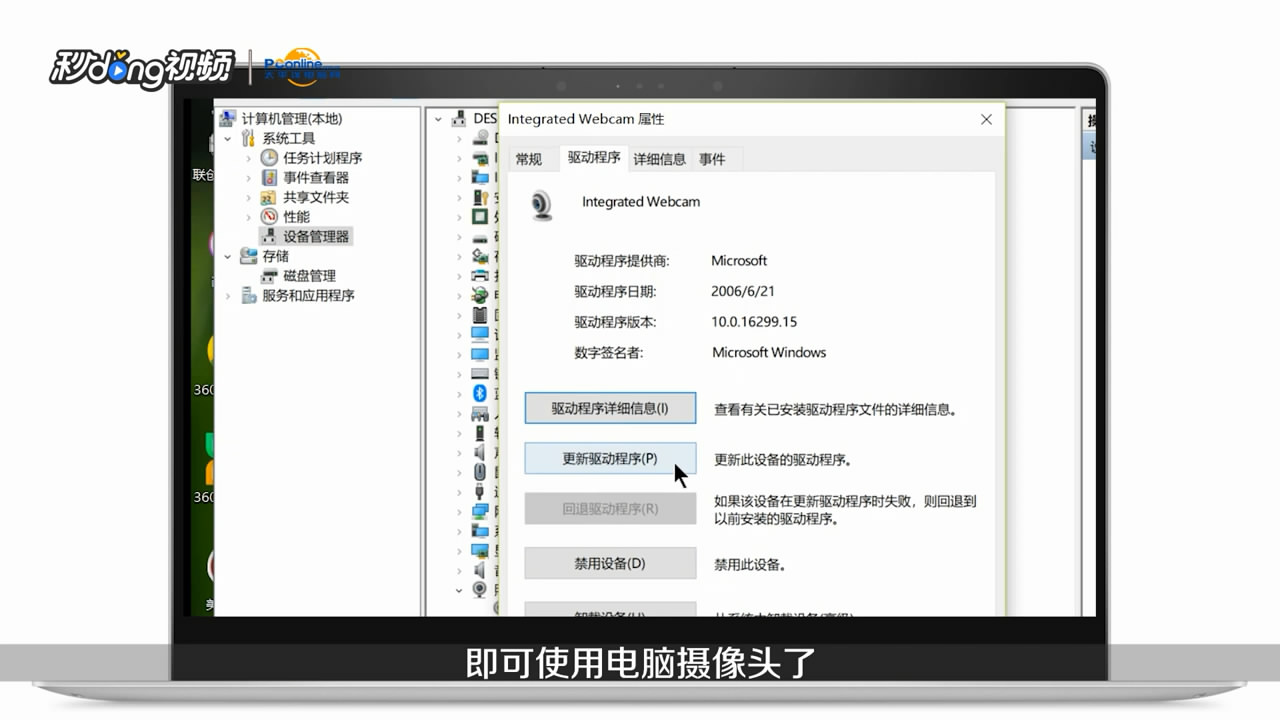
Task: Click the mouse device category icon
Action: point(480,471)
